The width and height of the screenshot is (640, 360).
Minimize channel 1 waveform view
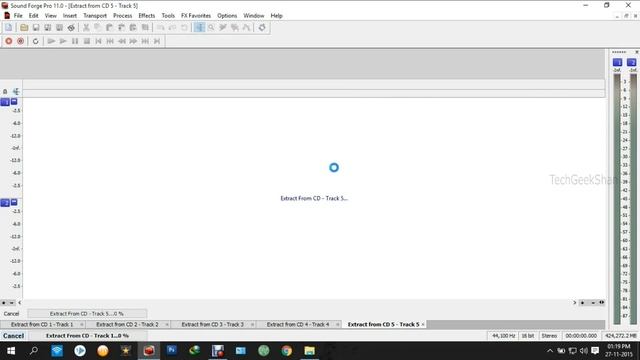coord(14,102)
